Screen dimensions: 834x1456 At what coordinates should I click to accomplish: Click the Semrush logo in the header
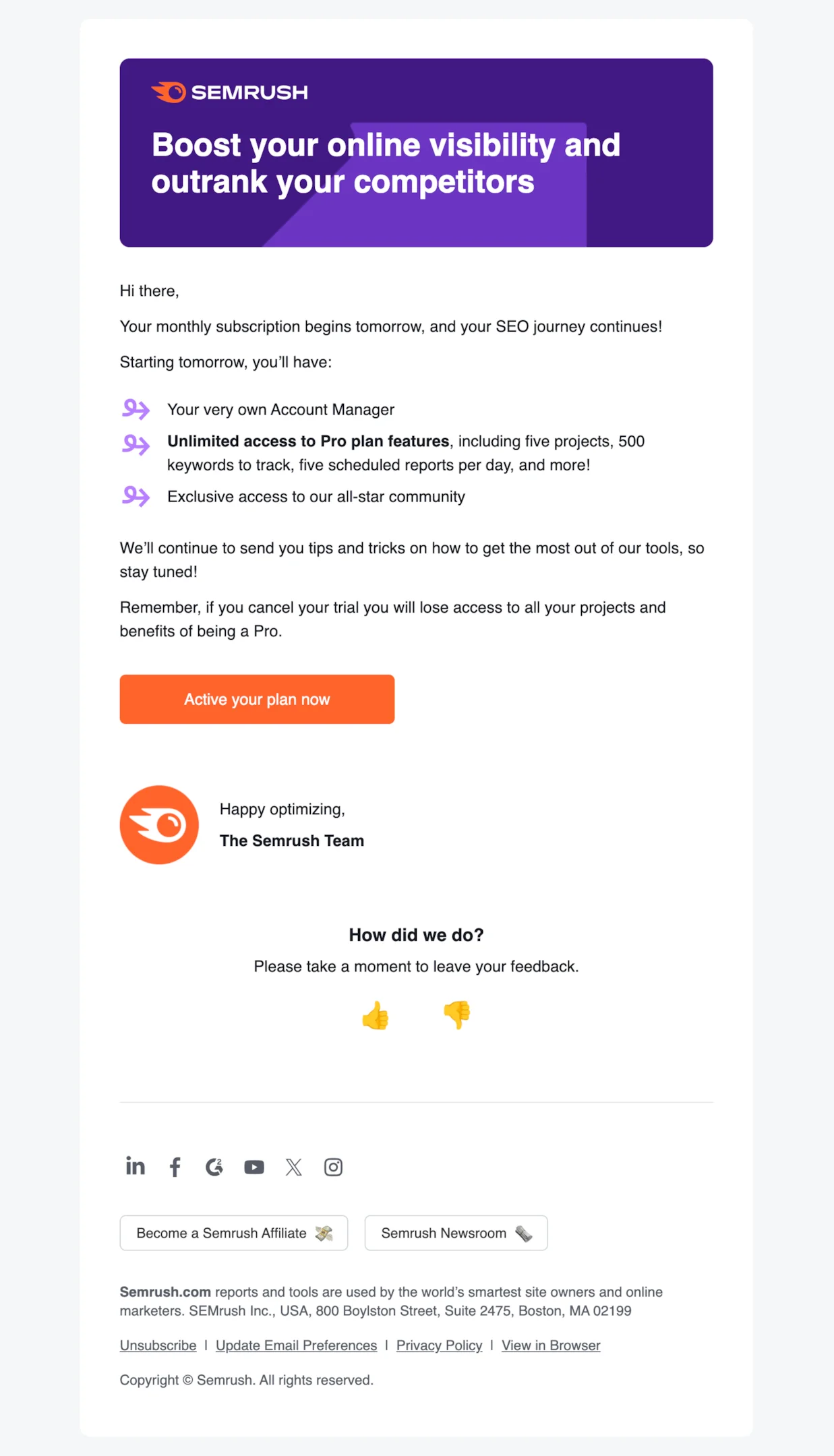pos(231,92)
